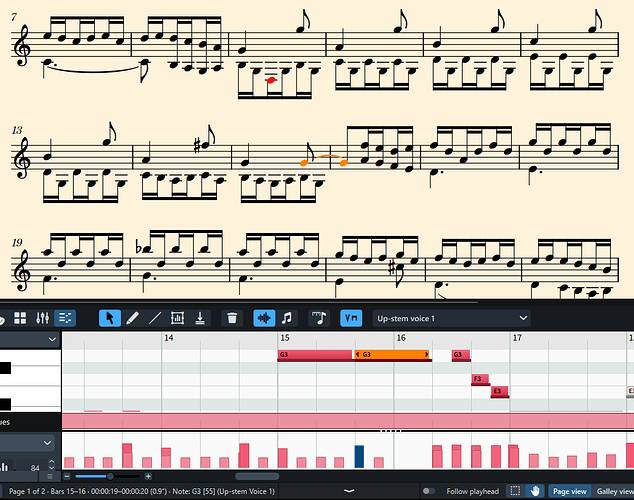The width and height of the screenshot is (634, 500).
Task: Select the Line tool
Action: coord(155,318)
